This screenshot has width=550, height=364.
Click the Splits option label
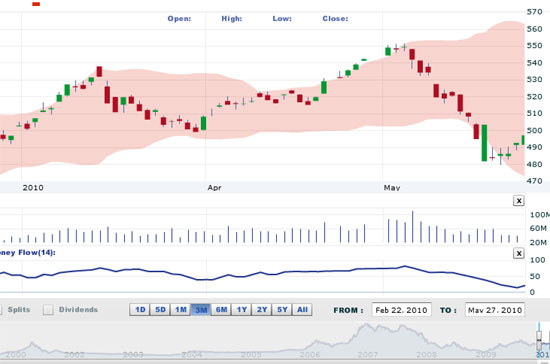[19, 310]
